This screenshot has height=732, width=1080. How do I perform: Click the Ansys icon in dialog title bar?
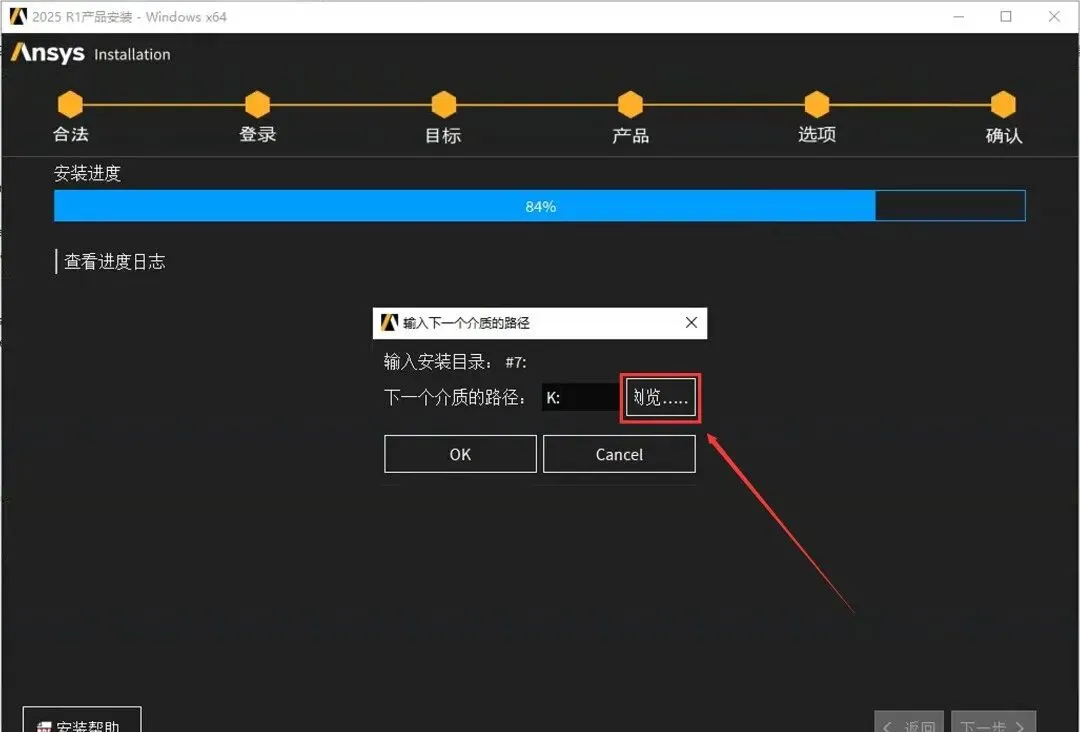pos(390,322)
